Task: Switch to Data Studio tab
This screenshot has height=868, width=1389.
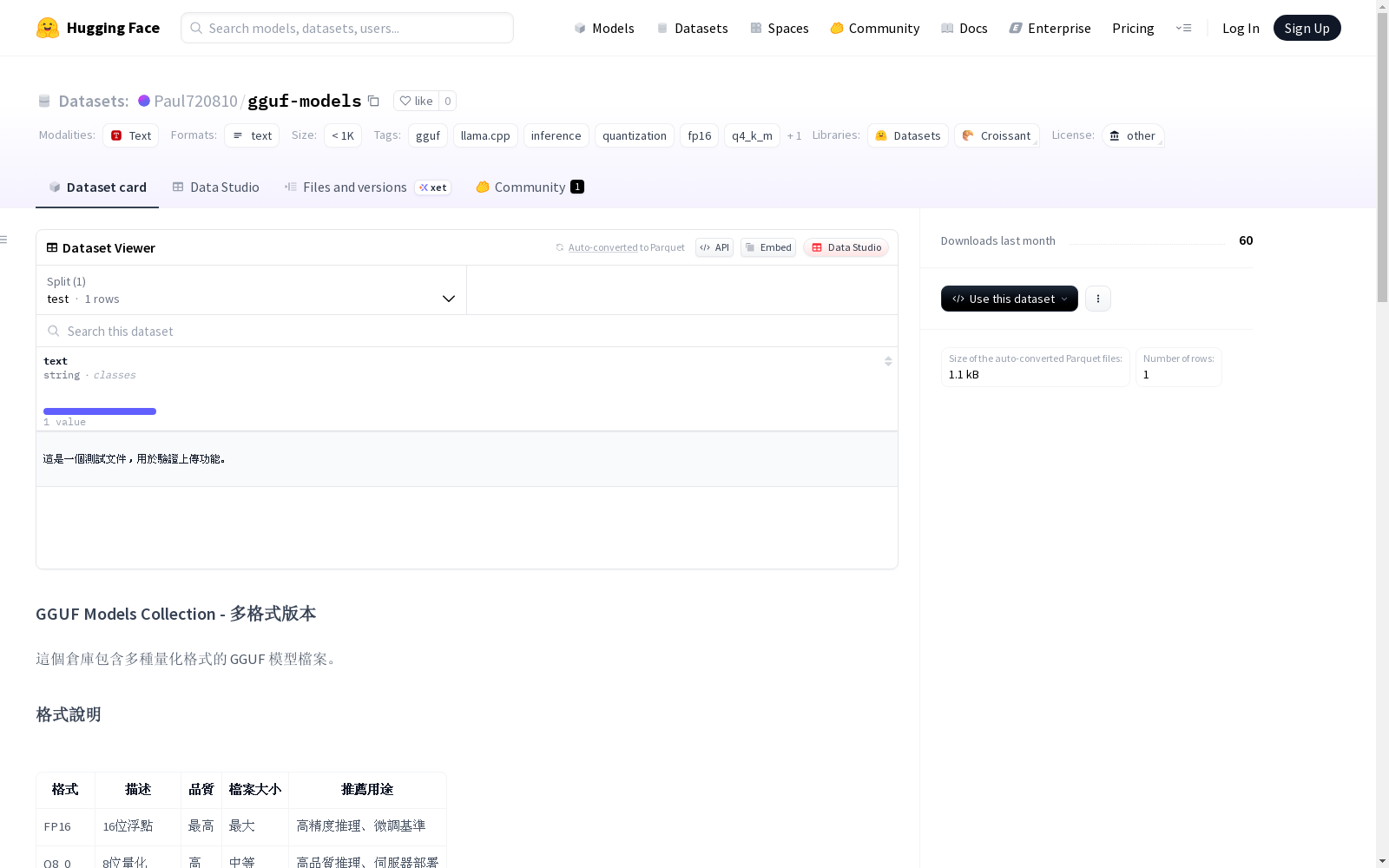Action: [x=216, y=187]
